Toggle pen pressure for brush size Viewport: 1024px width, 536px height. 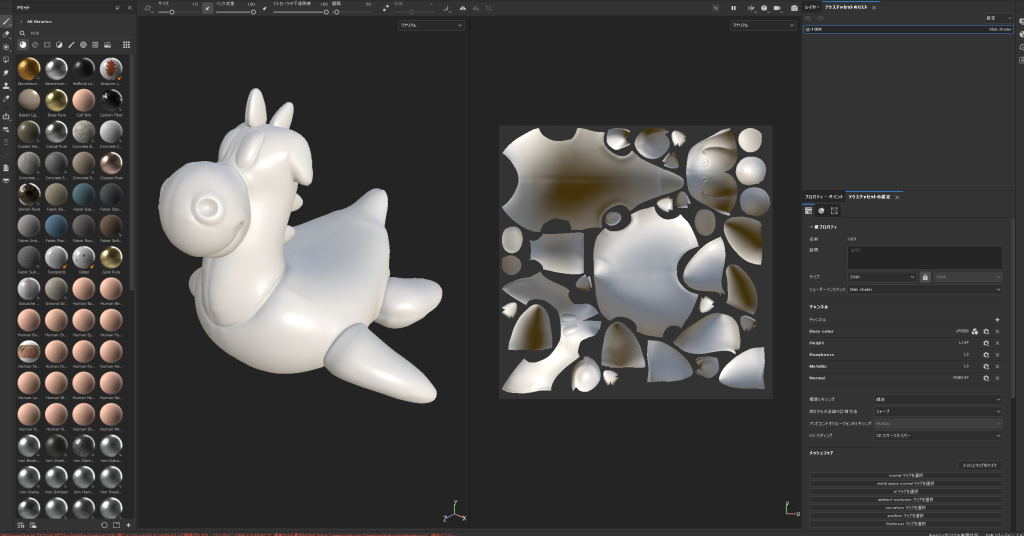(x=207, y=8)
